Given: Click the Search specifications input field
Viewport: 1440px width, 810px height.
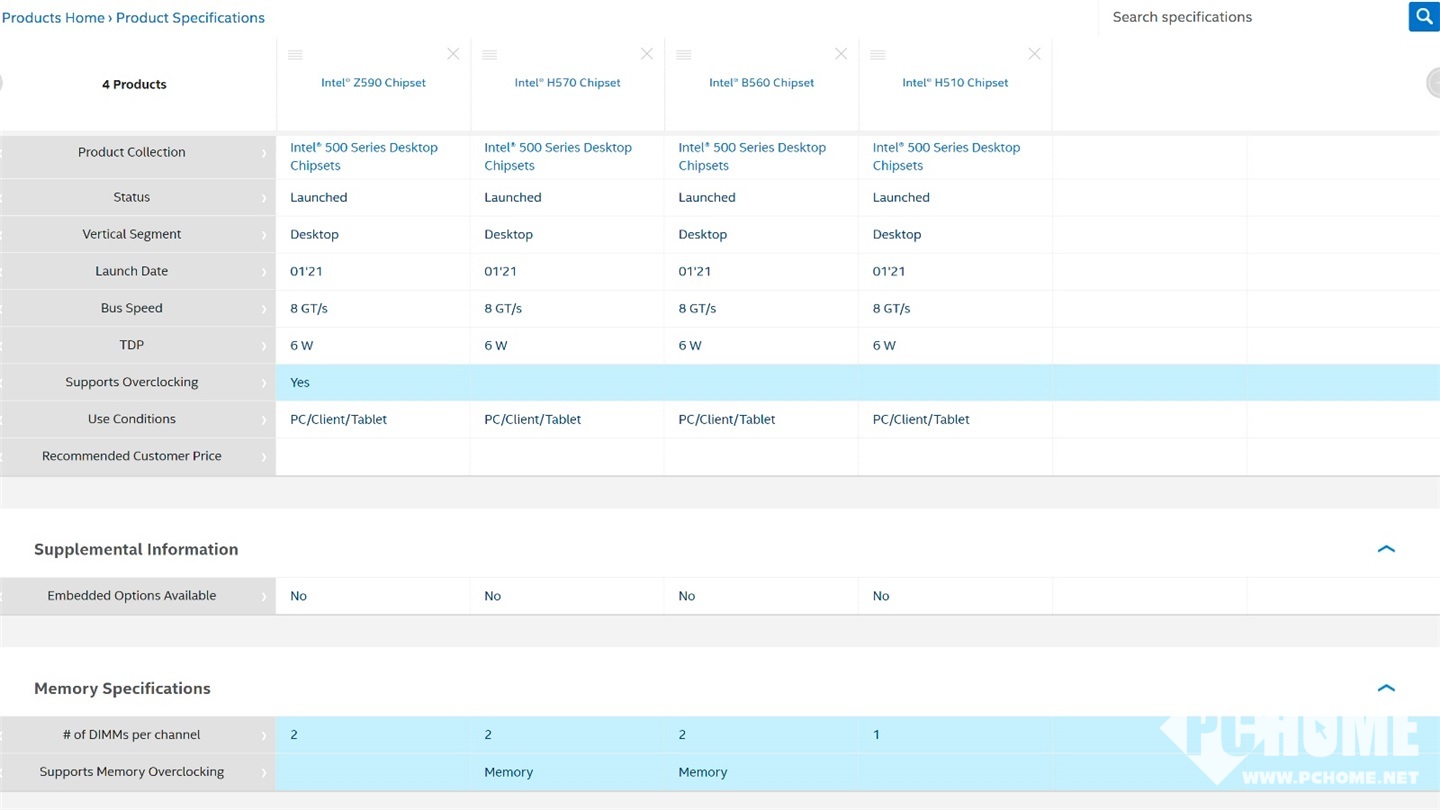Looking at the screenshot, I should tap(1250, 17).
